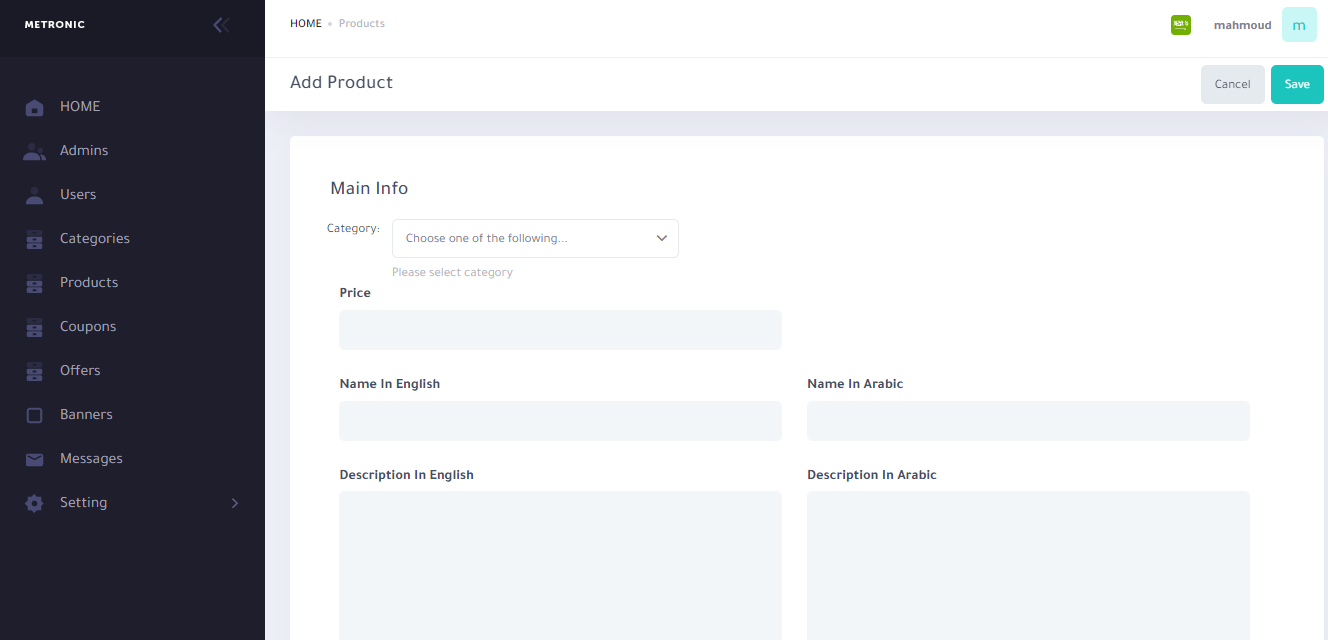The width and height of the screenshot is (1328, 640).
Task: Click the Save button
Action: (1297, 85)
